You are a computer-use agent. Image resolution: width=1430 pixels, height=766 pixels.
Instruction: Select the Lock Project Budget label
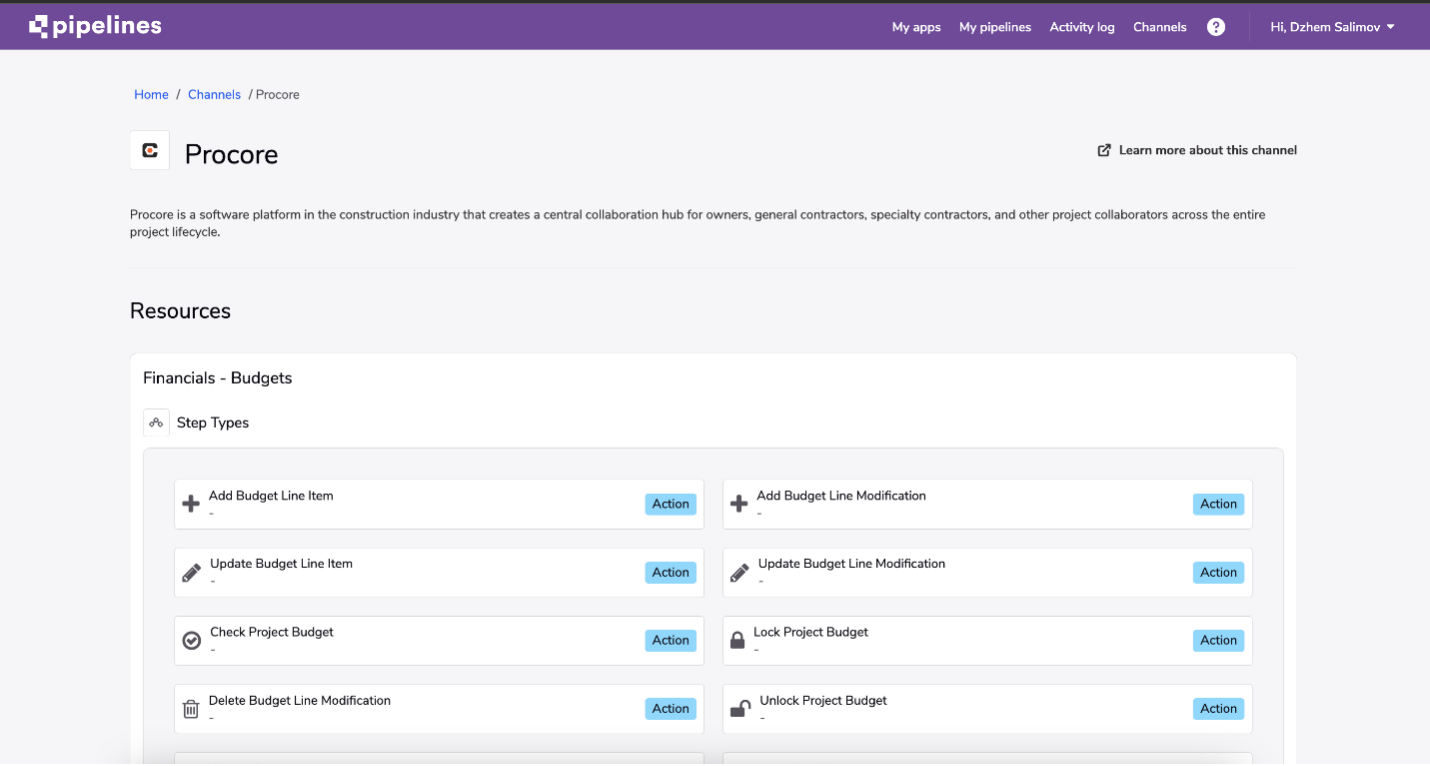tap(811, 632)
